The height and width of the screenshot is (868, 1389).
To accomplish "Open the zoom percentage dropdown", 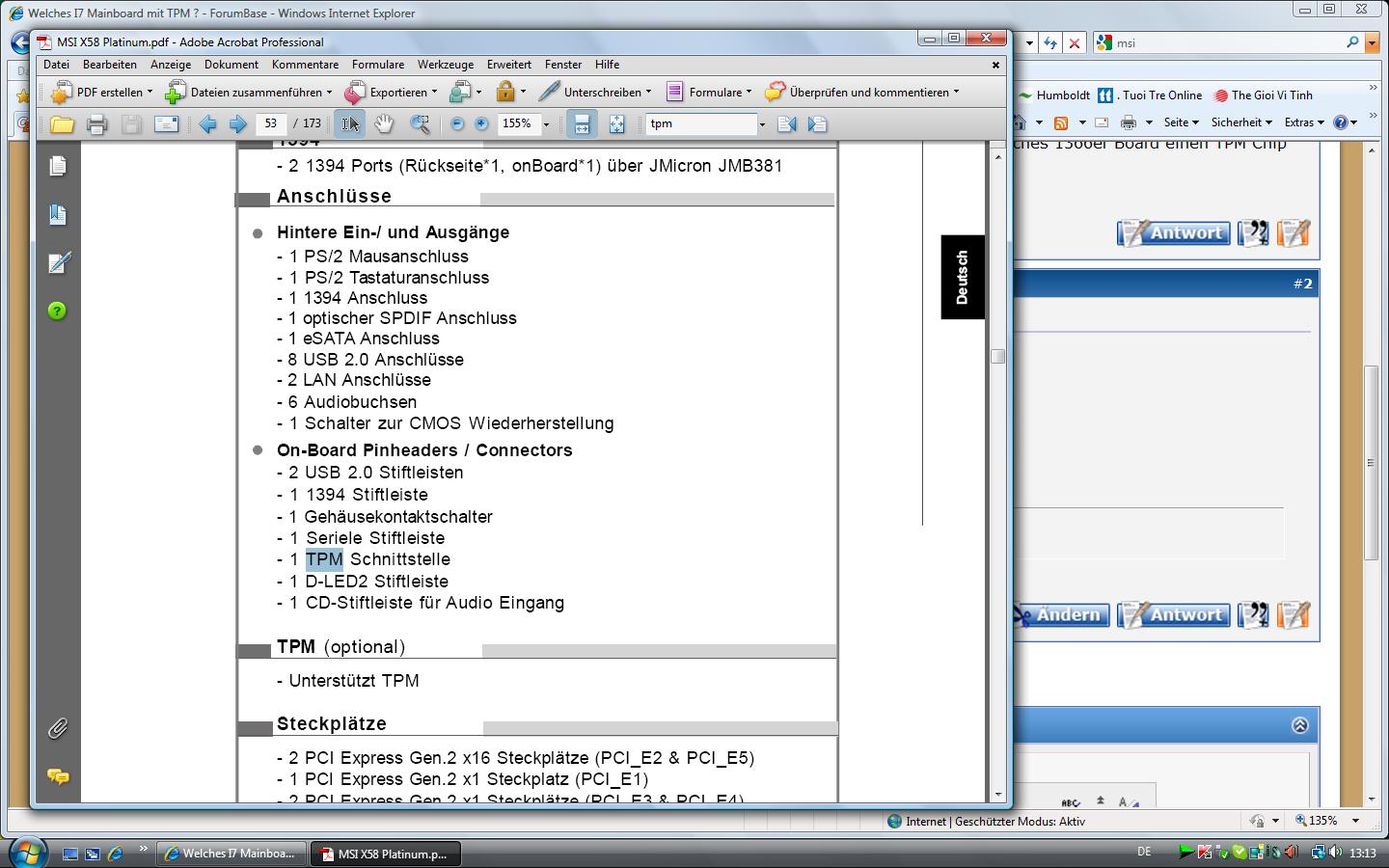I will [546, 124].
